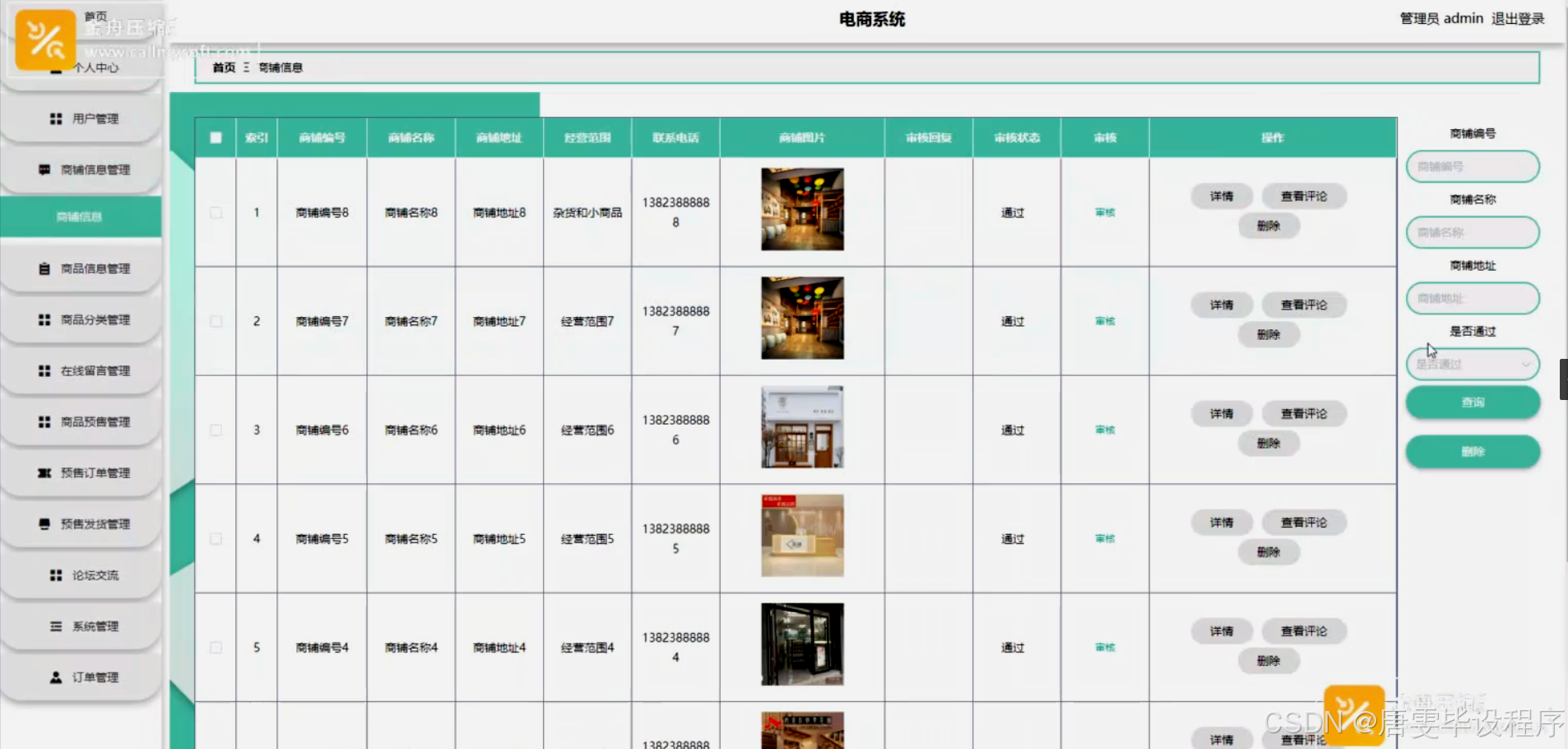Click 查看评论 for 商铺名称4
Image resolution: width=1568 pixels, height=749 pixels.
pyautogui.click(x=1304, y=630)
